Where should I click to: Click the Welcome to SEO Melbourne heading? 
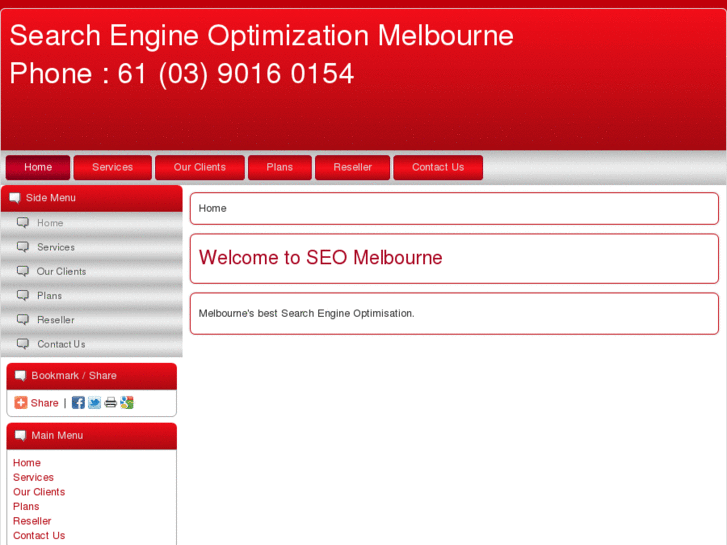[x=320, y=258]
